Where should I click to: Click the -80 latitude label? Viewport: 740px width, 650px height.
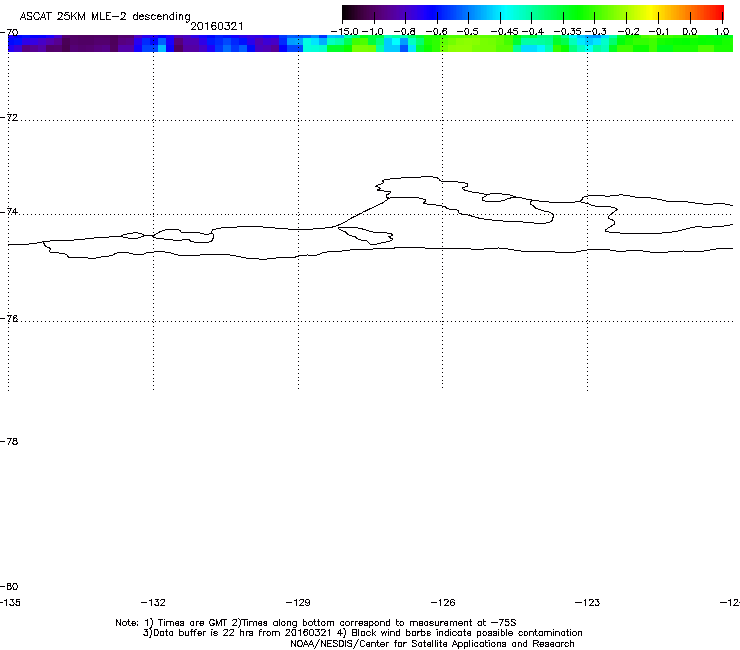tap(9, 586)
